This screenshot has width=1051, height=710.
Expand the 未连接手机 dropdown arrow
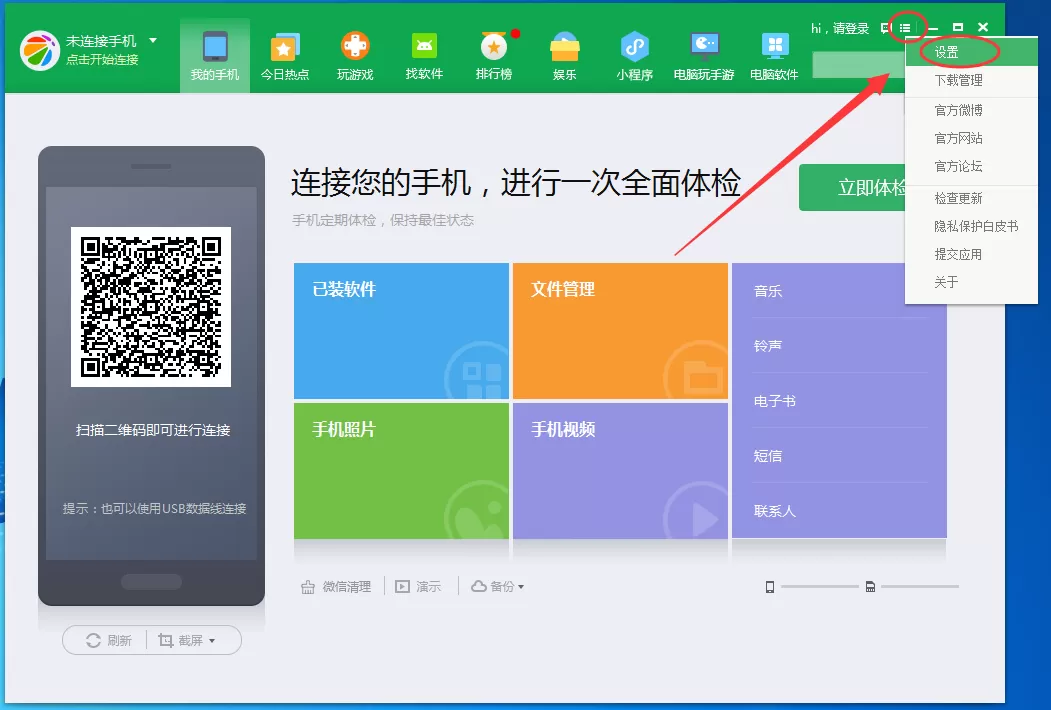point(153,40)
